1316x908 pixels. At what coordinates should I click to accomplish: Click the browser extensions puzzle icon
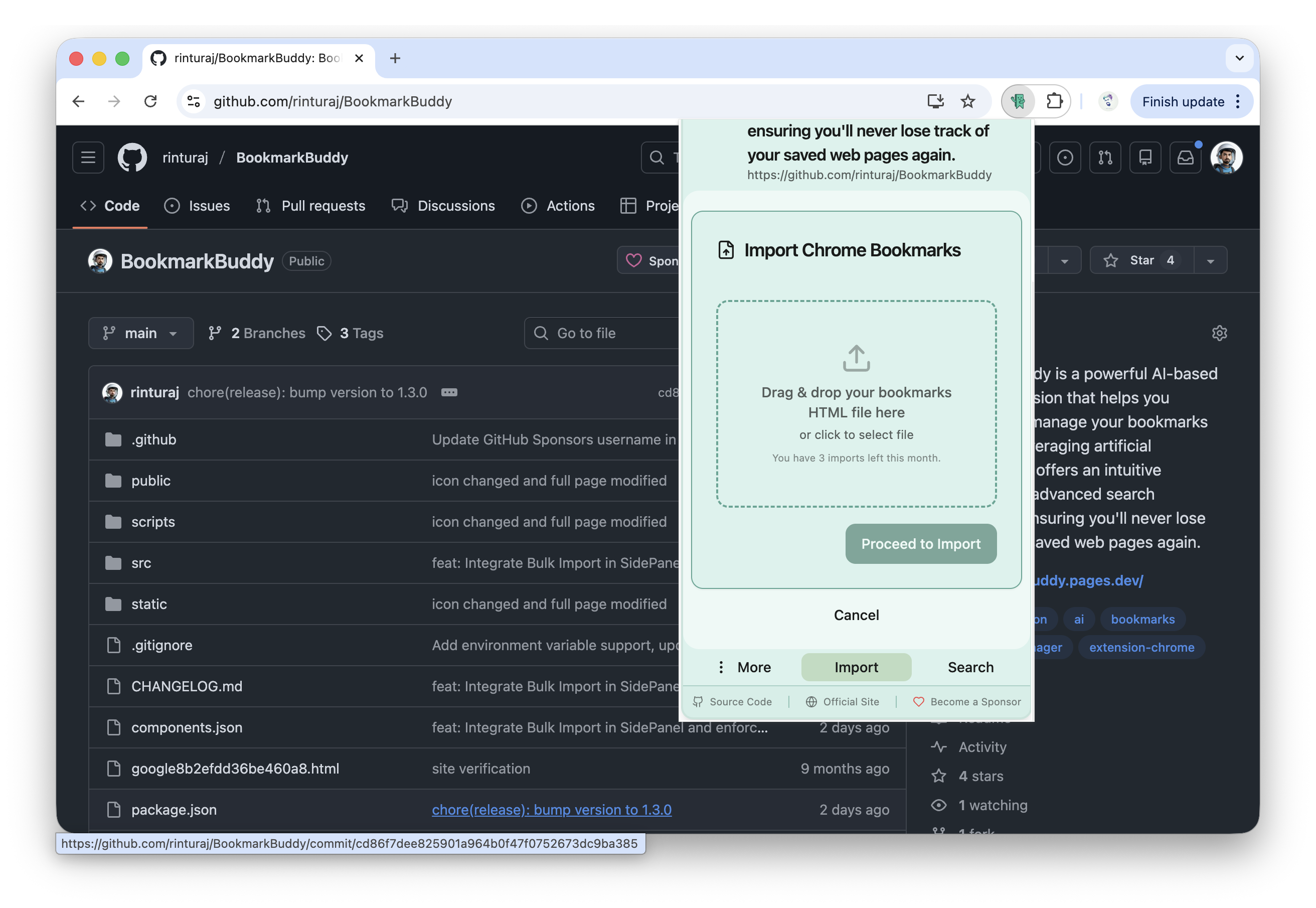[1054, 101]
